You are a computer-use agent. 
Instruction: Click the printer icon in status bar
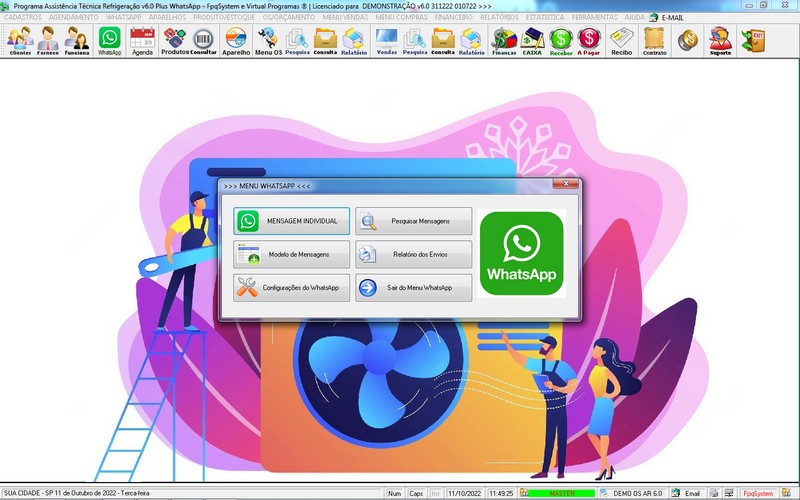pyautogui.click(x=714, y=493)
